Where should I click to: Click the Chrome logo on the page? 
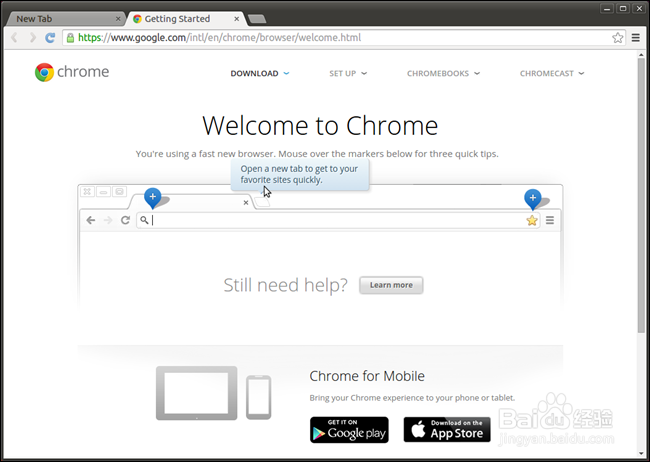tap(72, 72)
